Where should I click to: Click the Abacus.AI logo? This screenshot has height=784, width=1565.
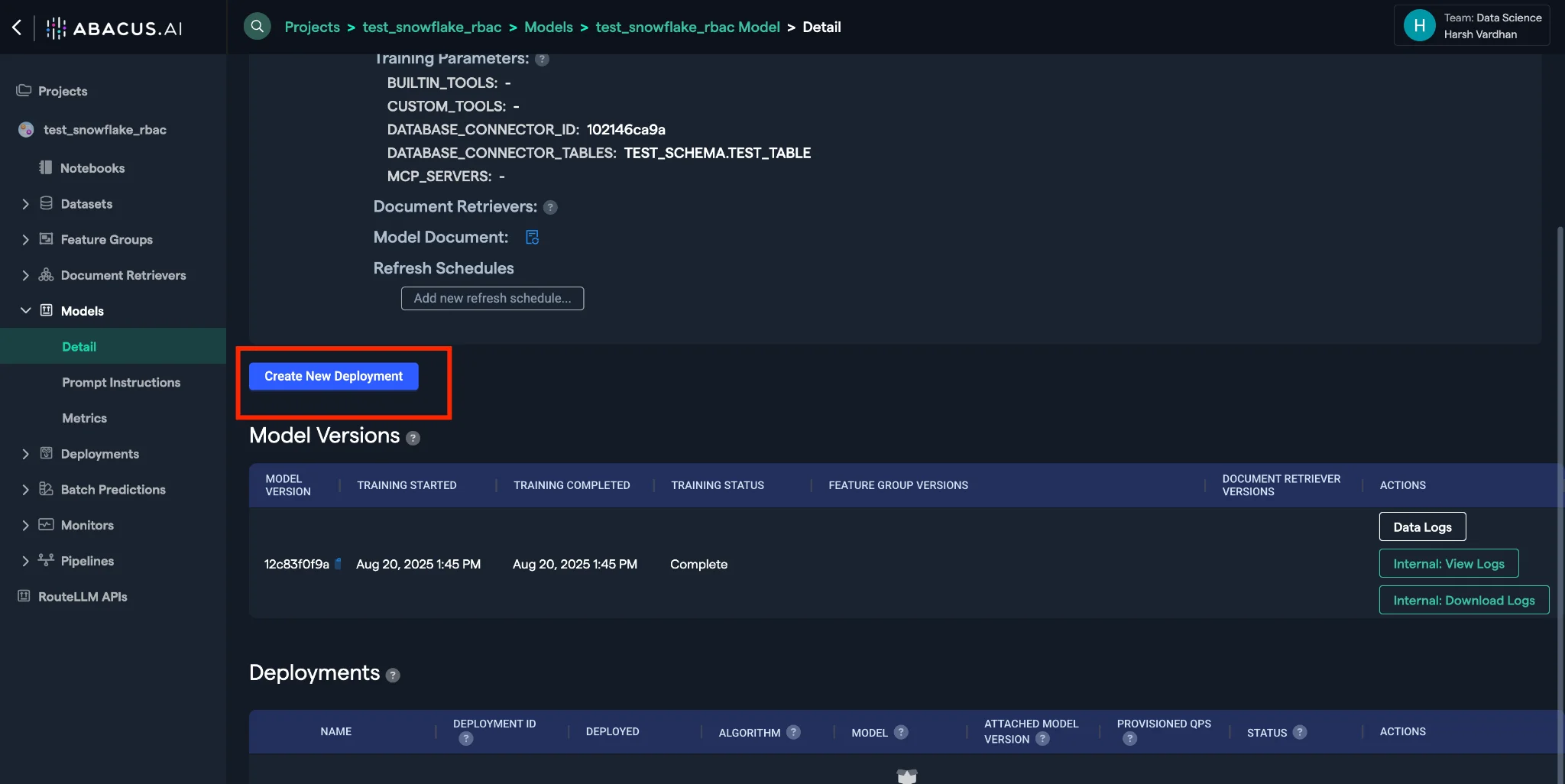[x=113, y=27]
